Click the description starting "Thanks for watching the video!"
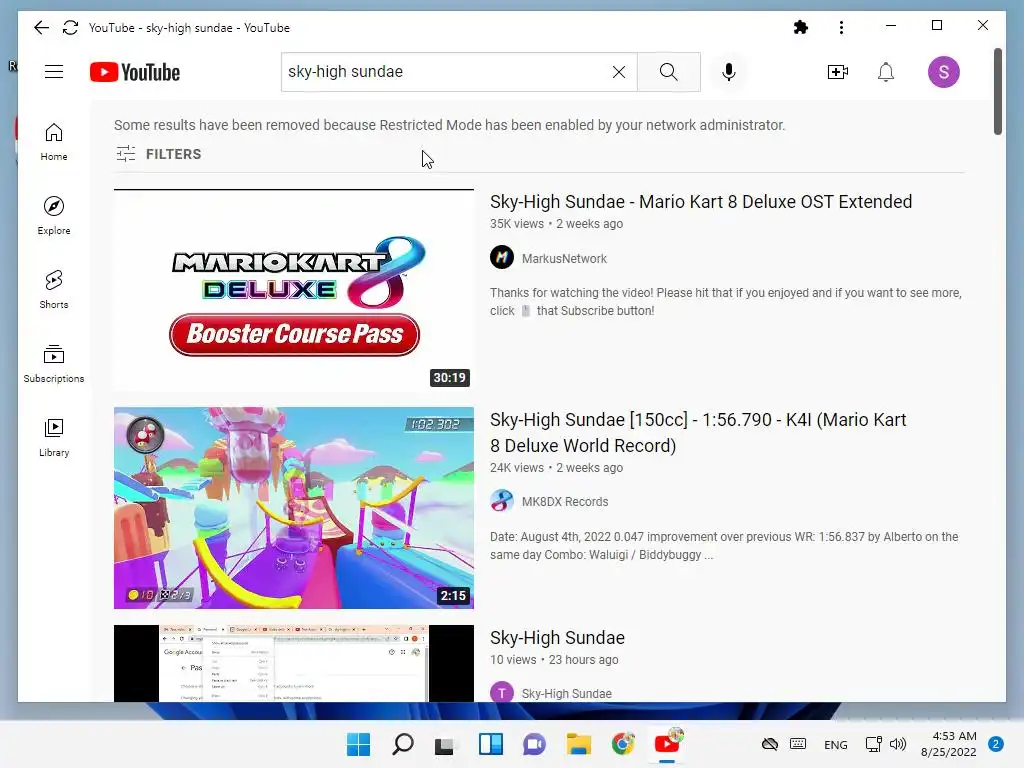This screenshot has height=768, width=1024. [x=726, y=302]
